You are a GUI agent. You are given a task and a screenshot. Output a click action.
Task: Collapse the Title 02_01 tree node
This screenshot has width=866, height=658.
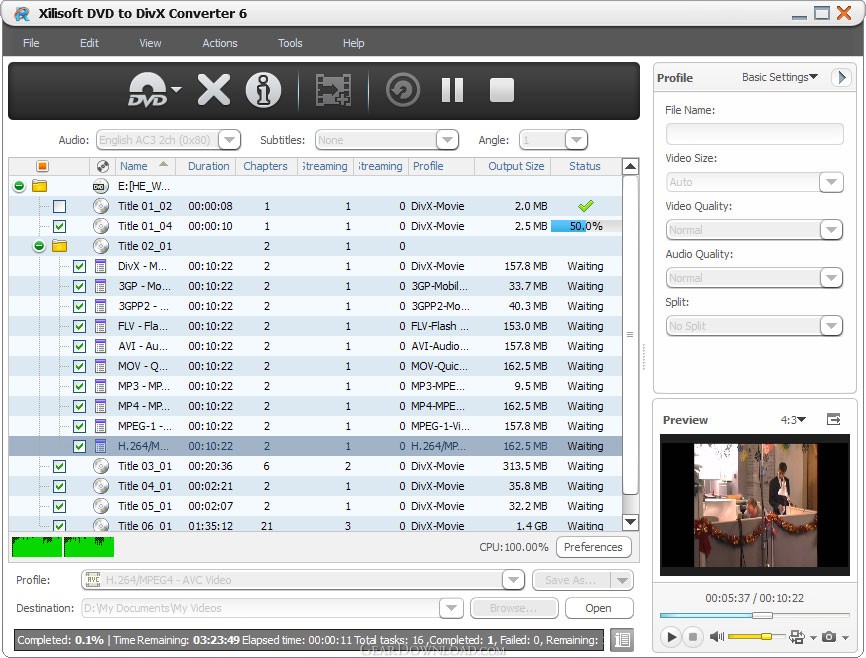point(39,246)
